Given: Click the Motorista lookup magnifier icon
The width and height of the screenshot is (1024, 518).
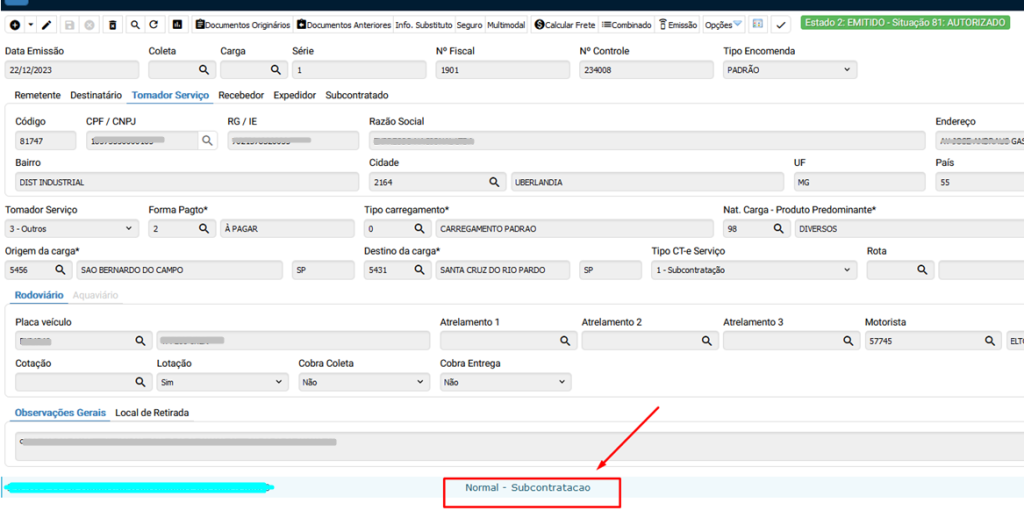Looking at the screenshot, I should click(x=987, y=341).
